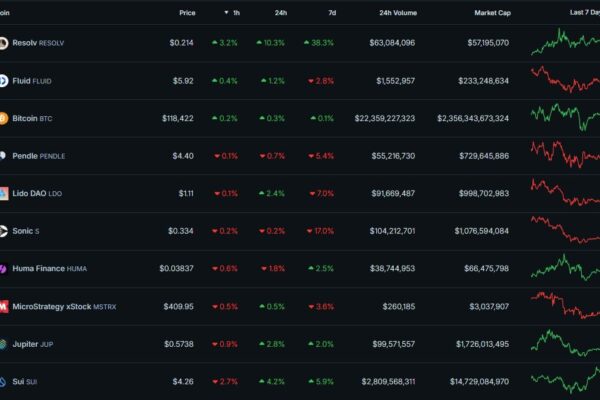Sort by the Last 7 Days column header
Screen dimensions: 600x400
585,13
